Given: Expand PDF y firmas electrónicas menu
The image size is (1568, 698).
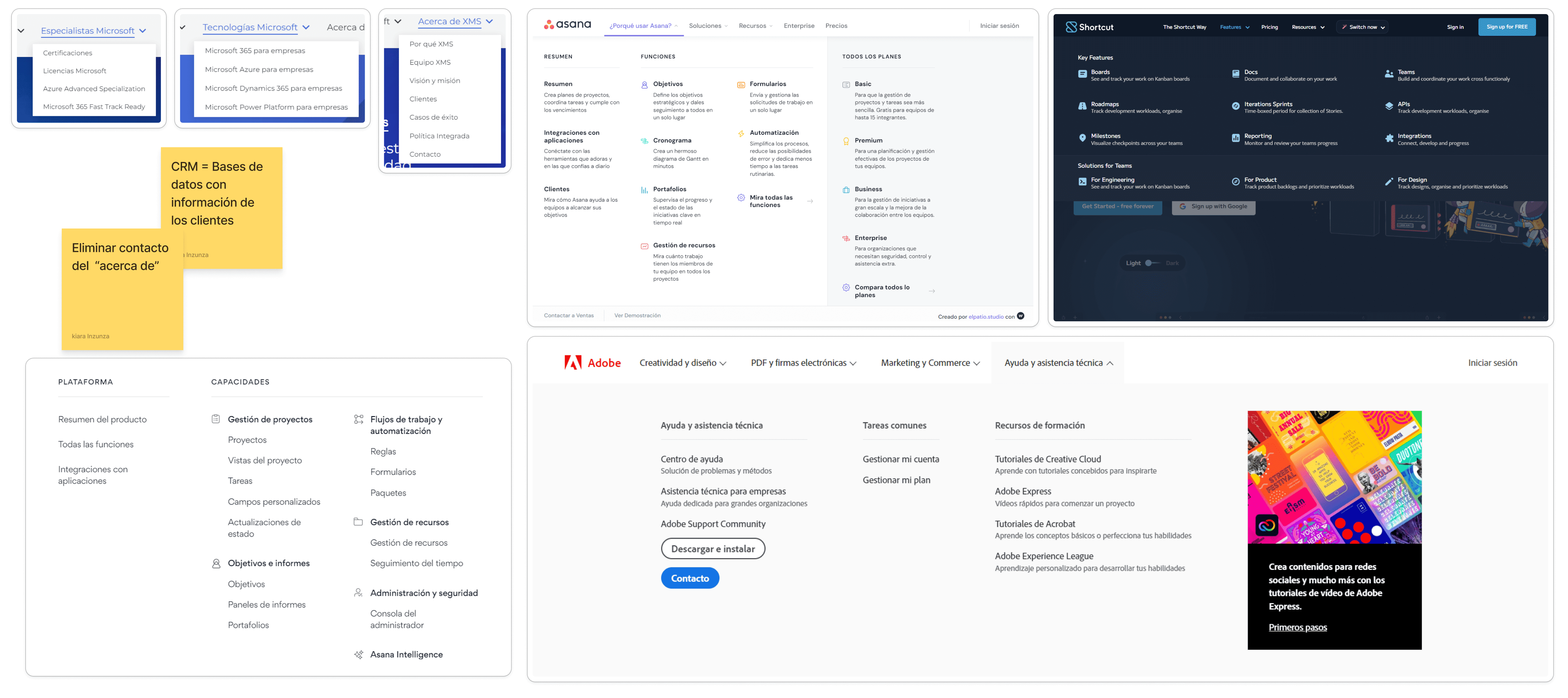Looking at the screenshot, I should 803,362.
